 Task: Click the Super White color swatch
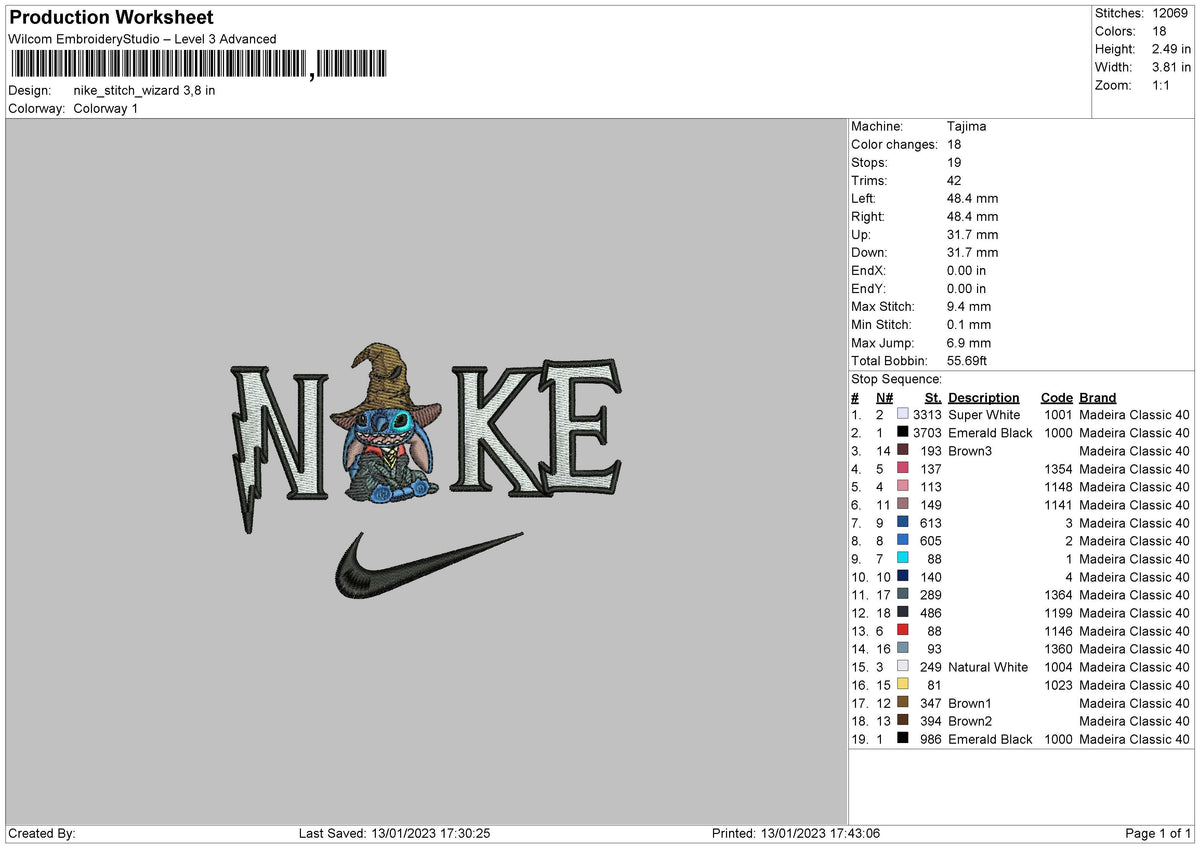pos(903,414)
